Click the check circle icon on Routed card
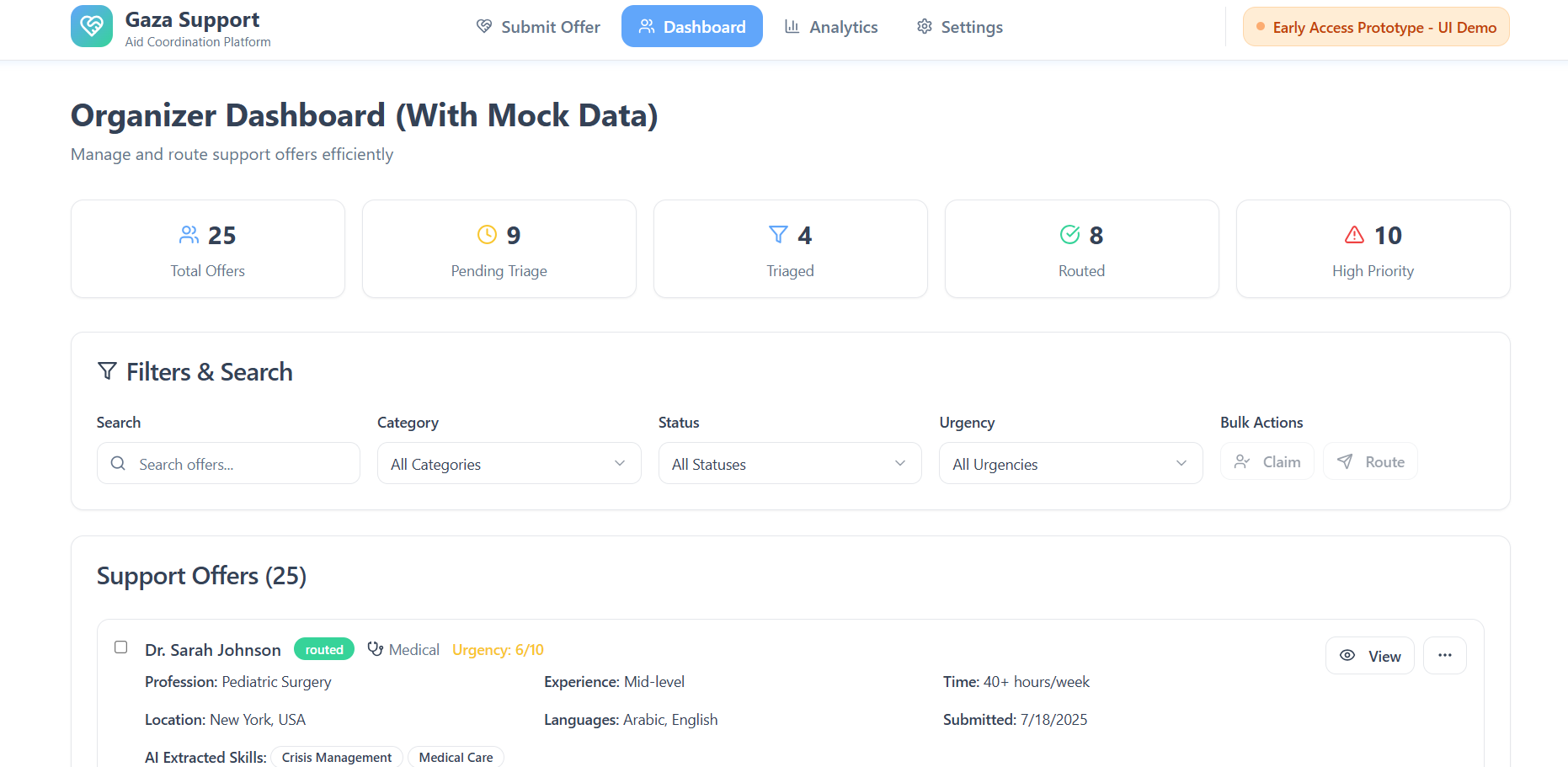Viewport: 1568px width, 767px height. click(x=1070, y=235)
